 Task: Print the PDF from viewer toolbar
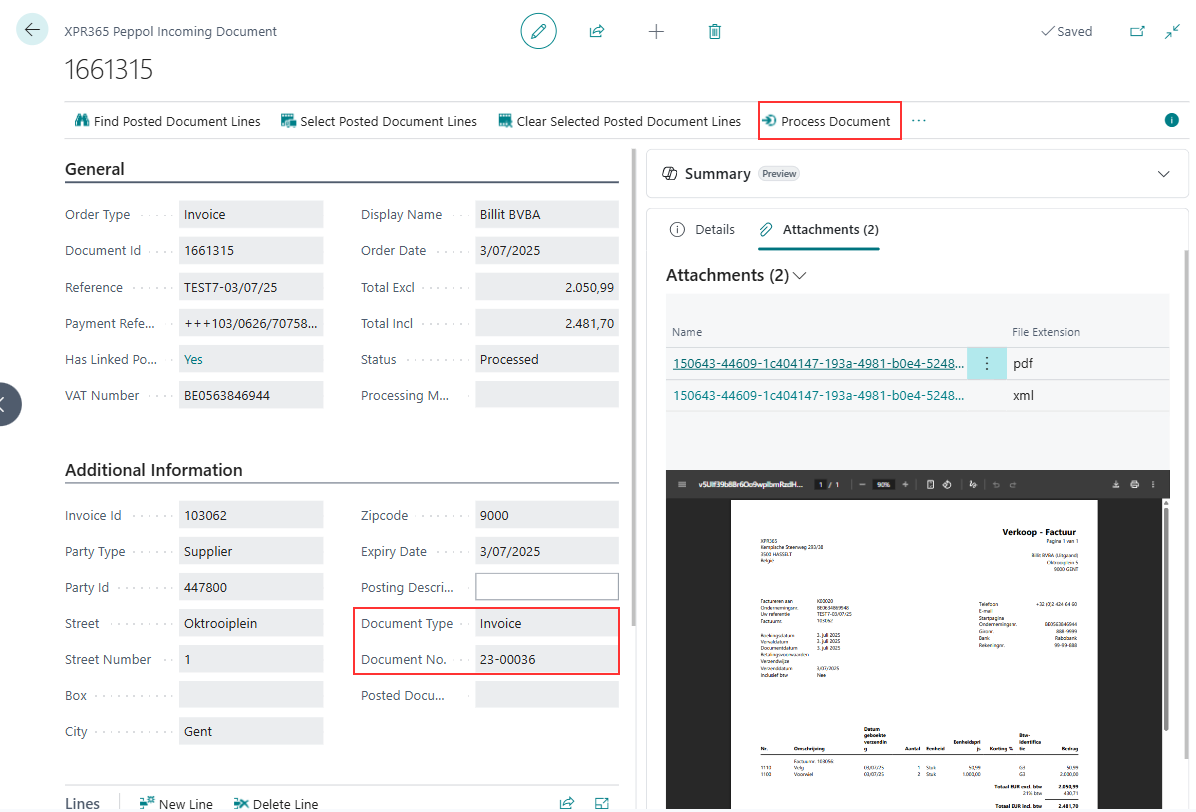click(1134, 484)
